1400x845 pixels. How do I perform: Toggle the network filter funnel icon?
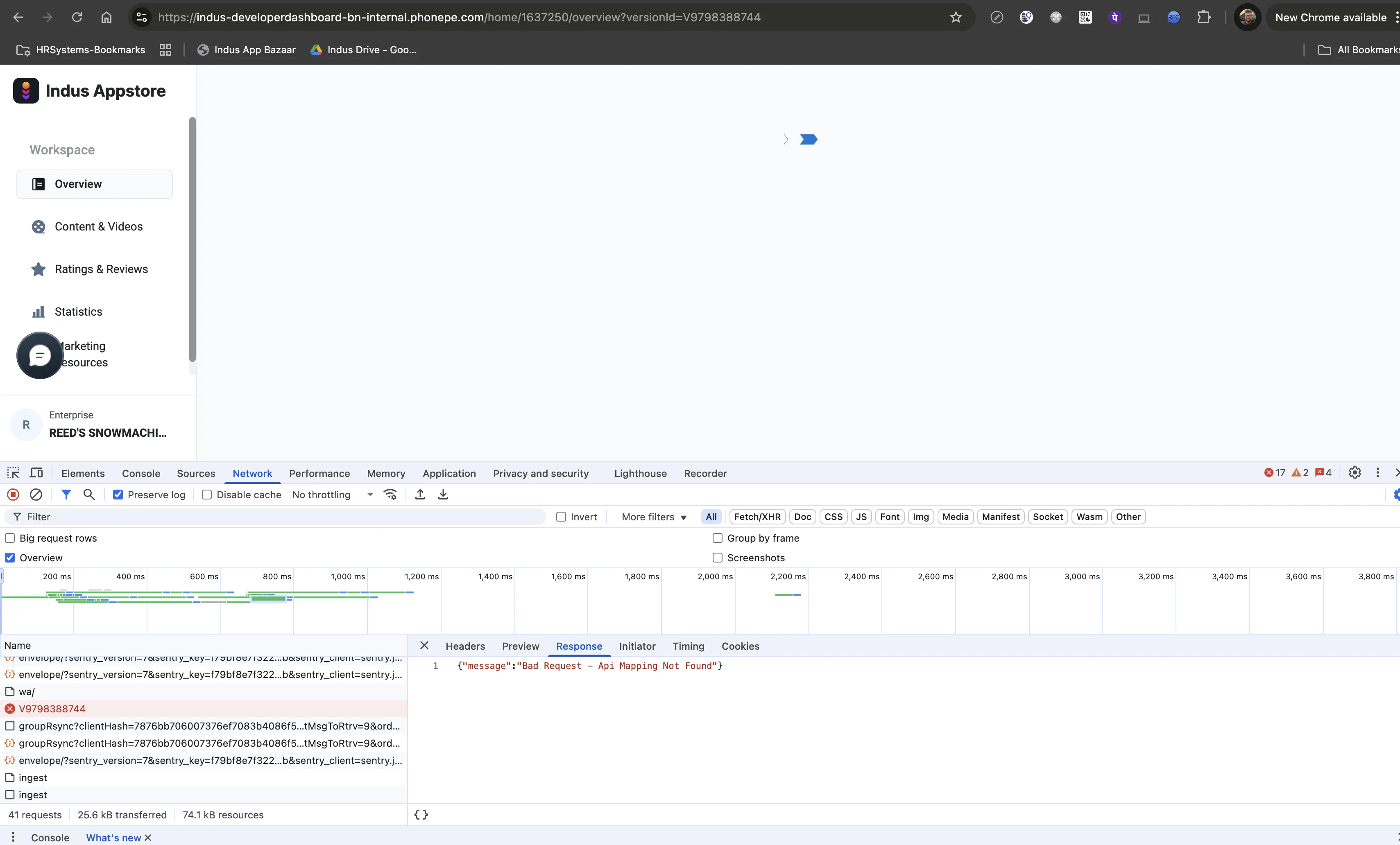[66, 495]
